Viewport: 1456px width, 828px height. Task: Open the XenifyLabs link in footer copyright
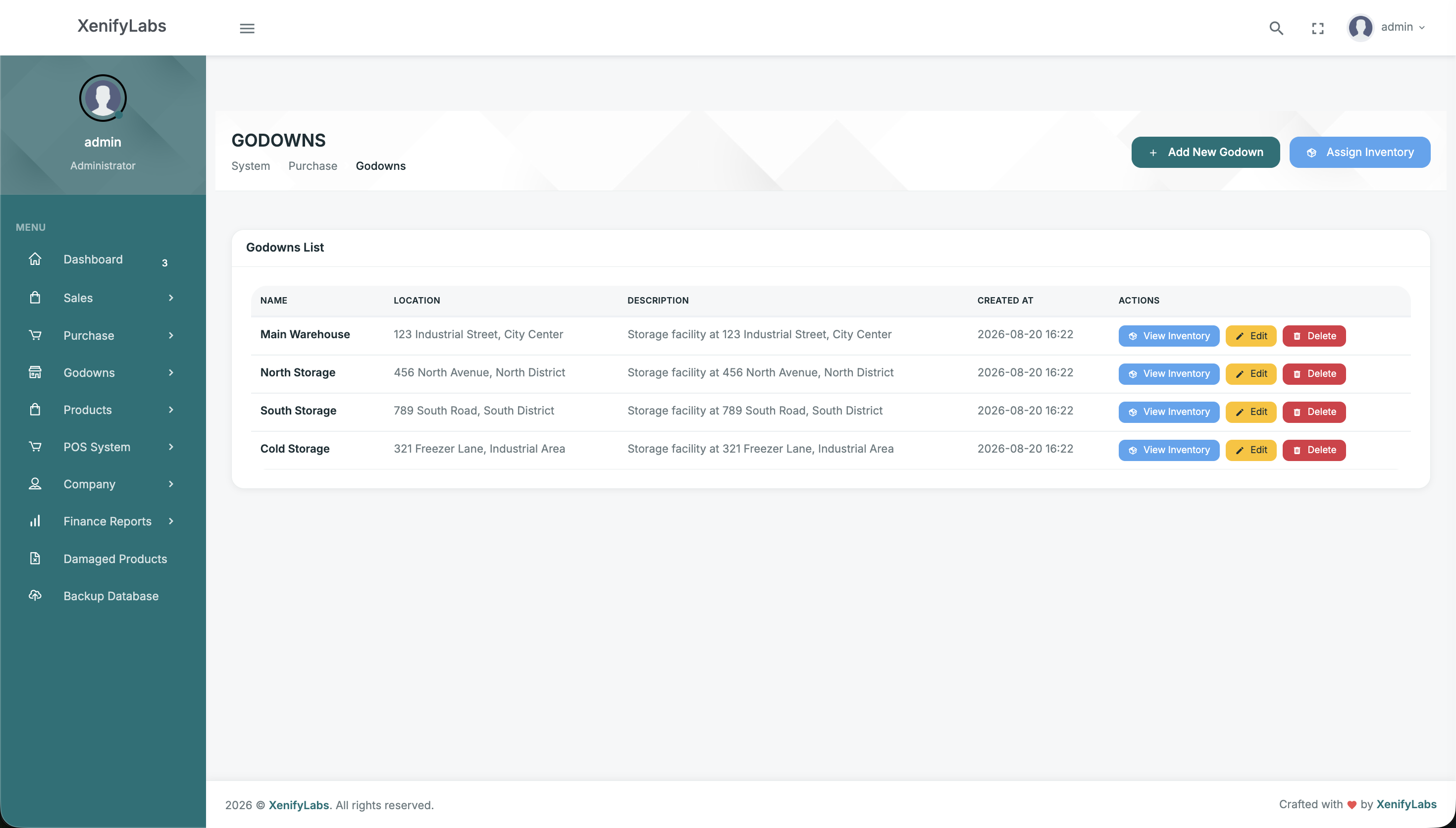(299, 805)
